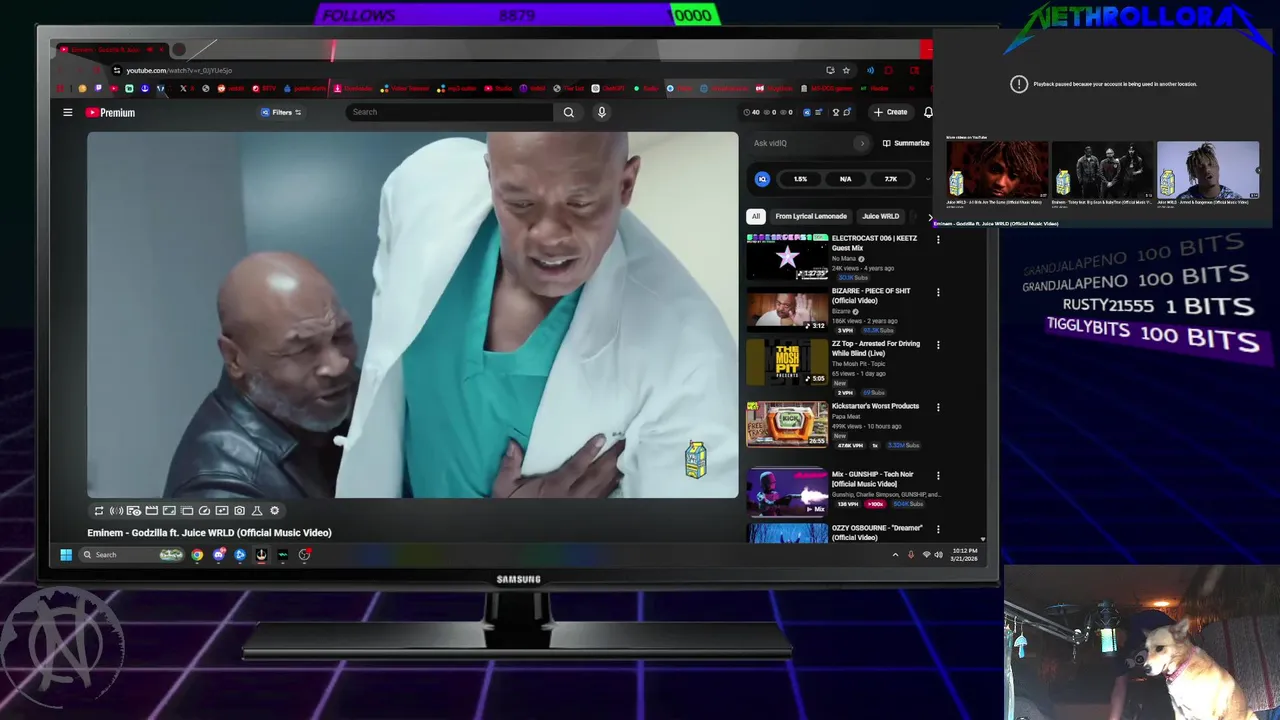
Task: Open Kickstarter's Worst Products thumbnail
Action: pos(787,424)
